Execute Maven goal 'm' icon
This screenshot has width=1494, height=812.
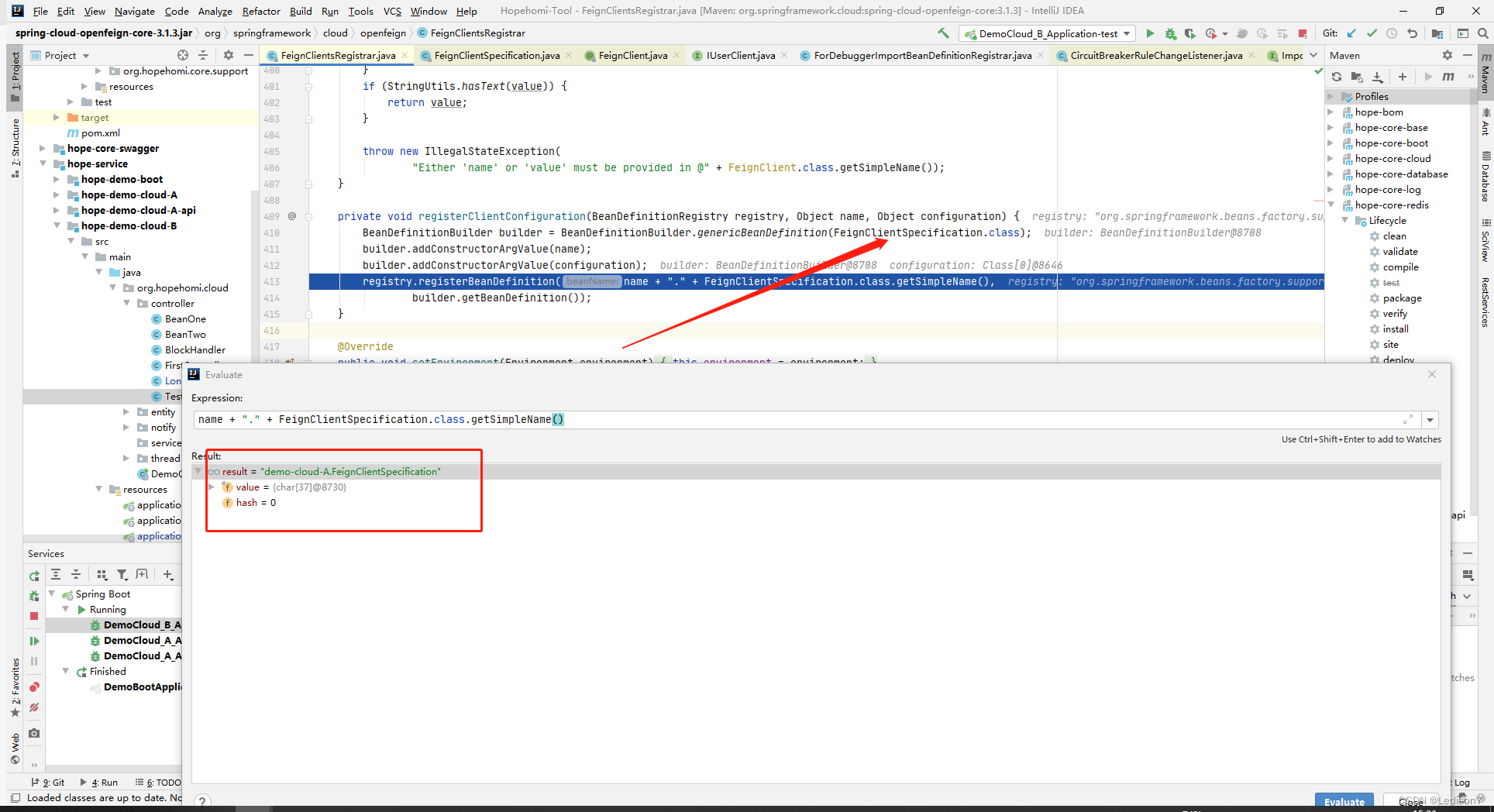(1448, 77)
